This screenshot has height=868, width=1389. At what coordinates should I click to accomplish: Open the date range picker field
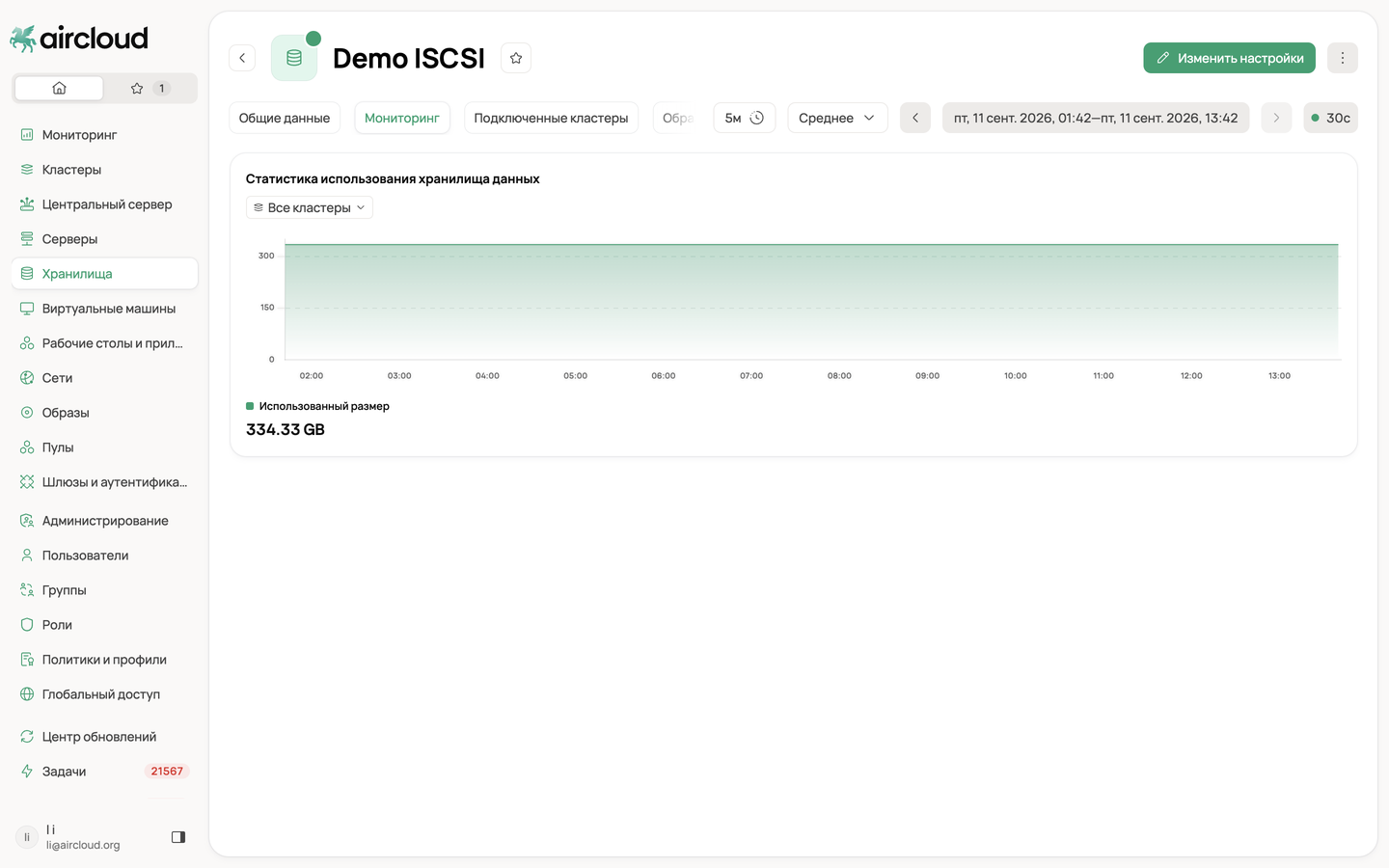pyautogui.click(x=1096, y=118)
